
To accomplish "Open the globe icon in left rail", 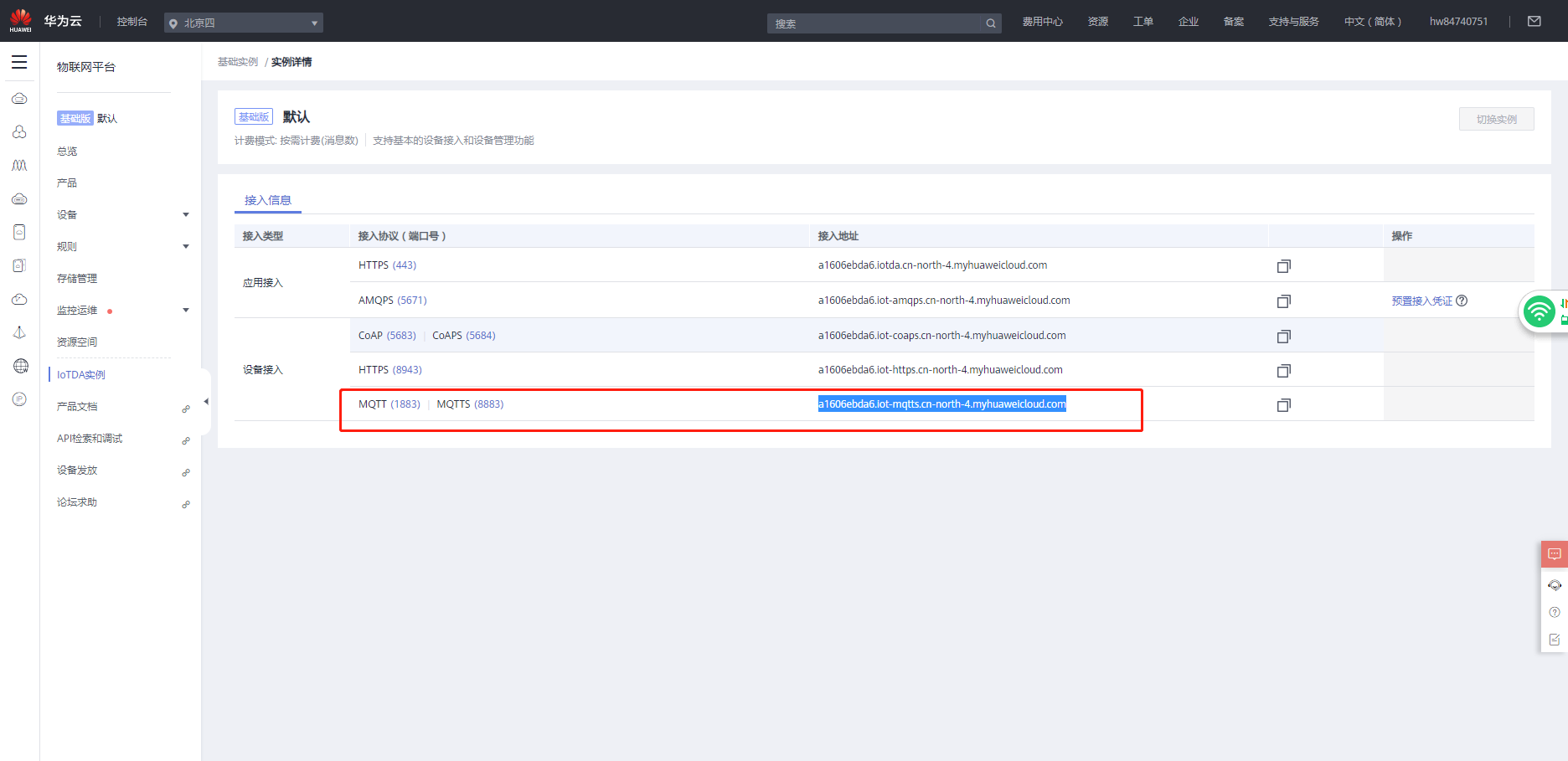I will pyautogui.click(x=20, y=366).
